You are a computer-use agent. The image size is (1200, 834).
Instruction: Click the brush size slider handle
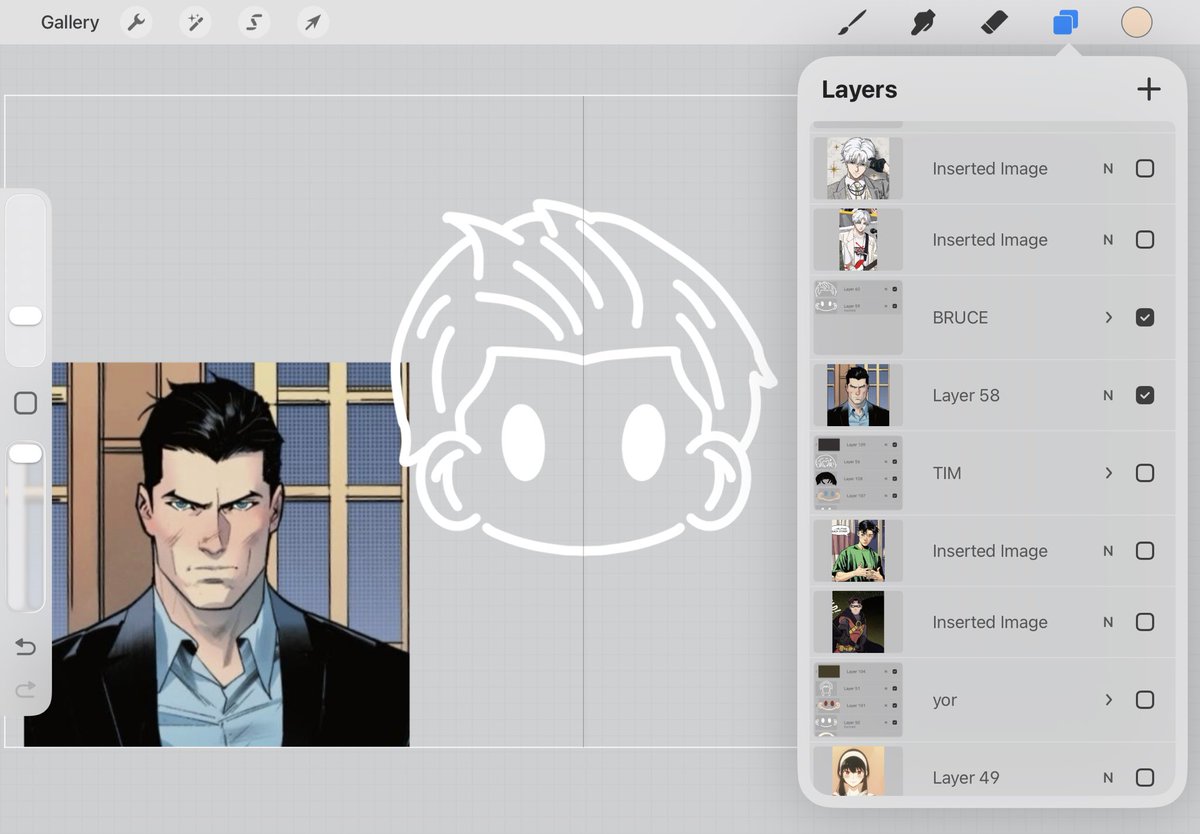[26, 316]
